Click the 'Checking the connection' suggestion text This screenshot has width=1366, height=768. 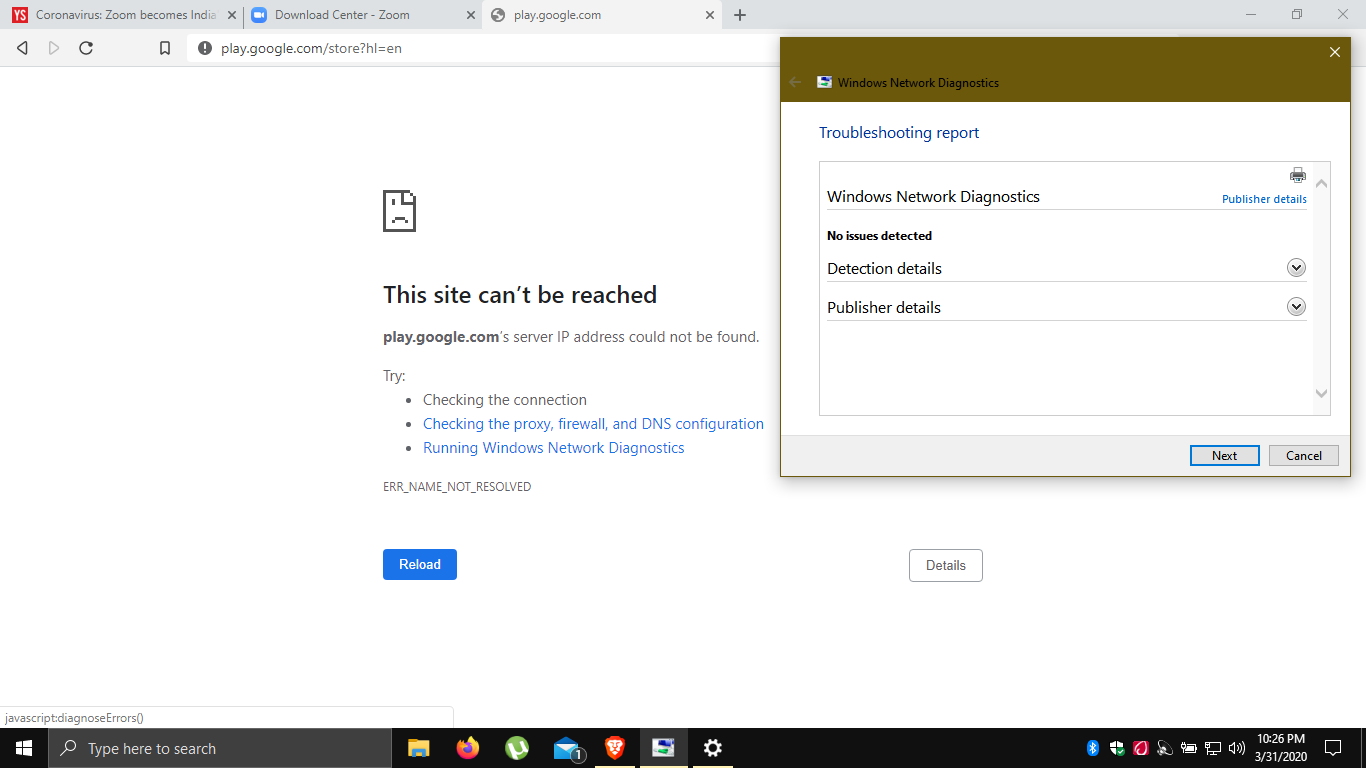[505, 400]
